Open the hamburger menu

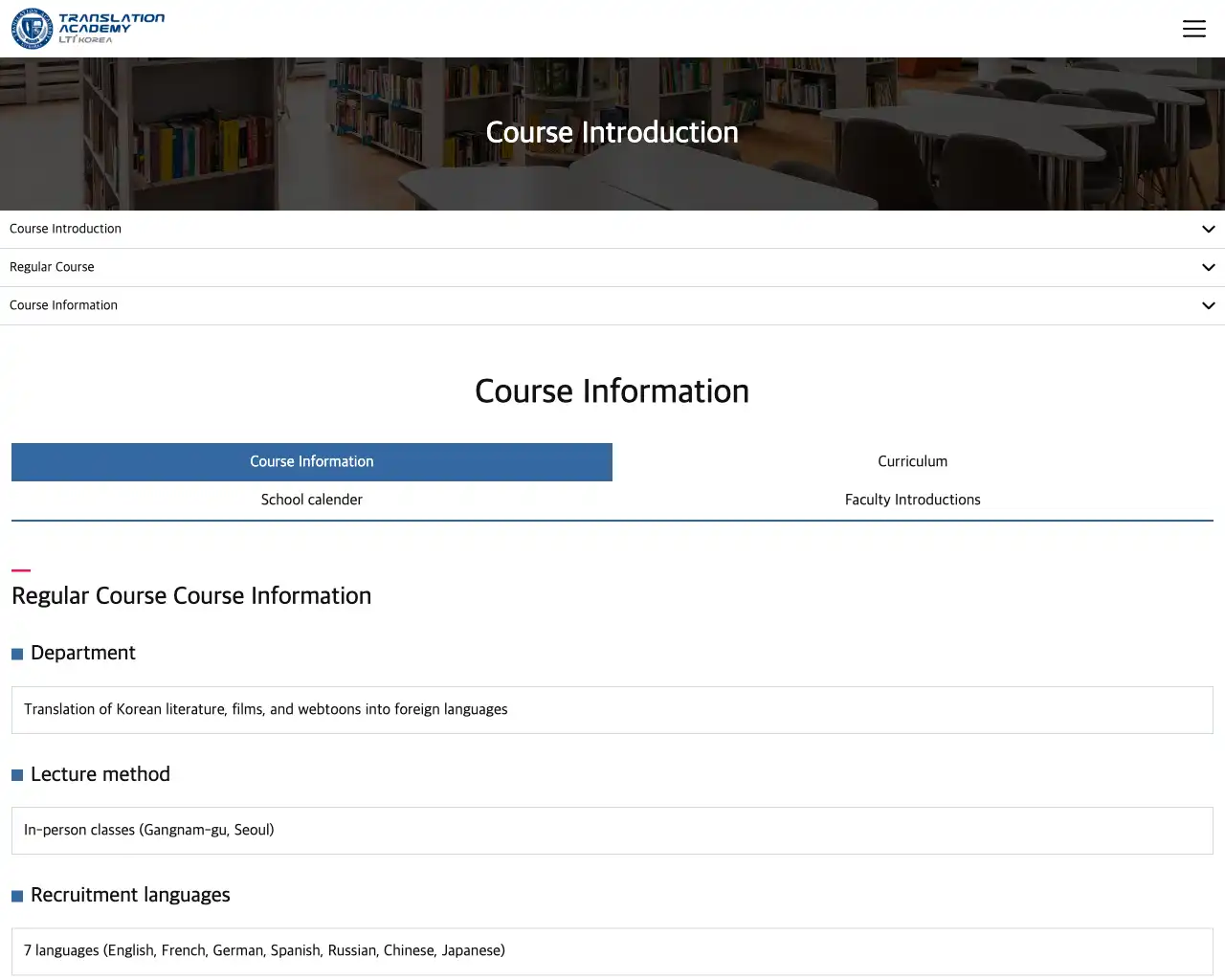(x=1193, y=29)
